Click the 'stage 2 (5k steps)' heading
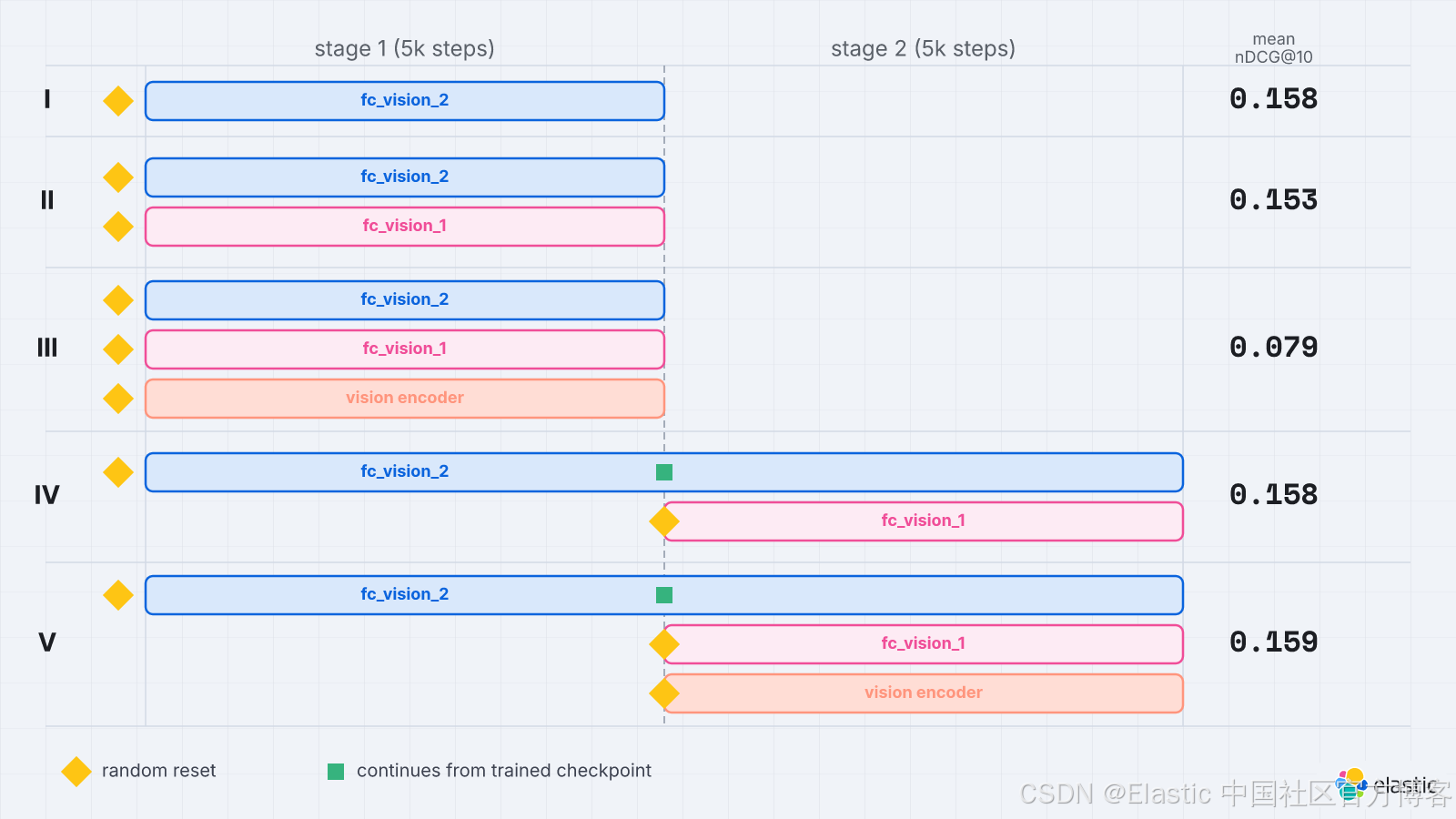 click(x=924, y=48)
